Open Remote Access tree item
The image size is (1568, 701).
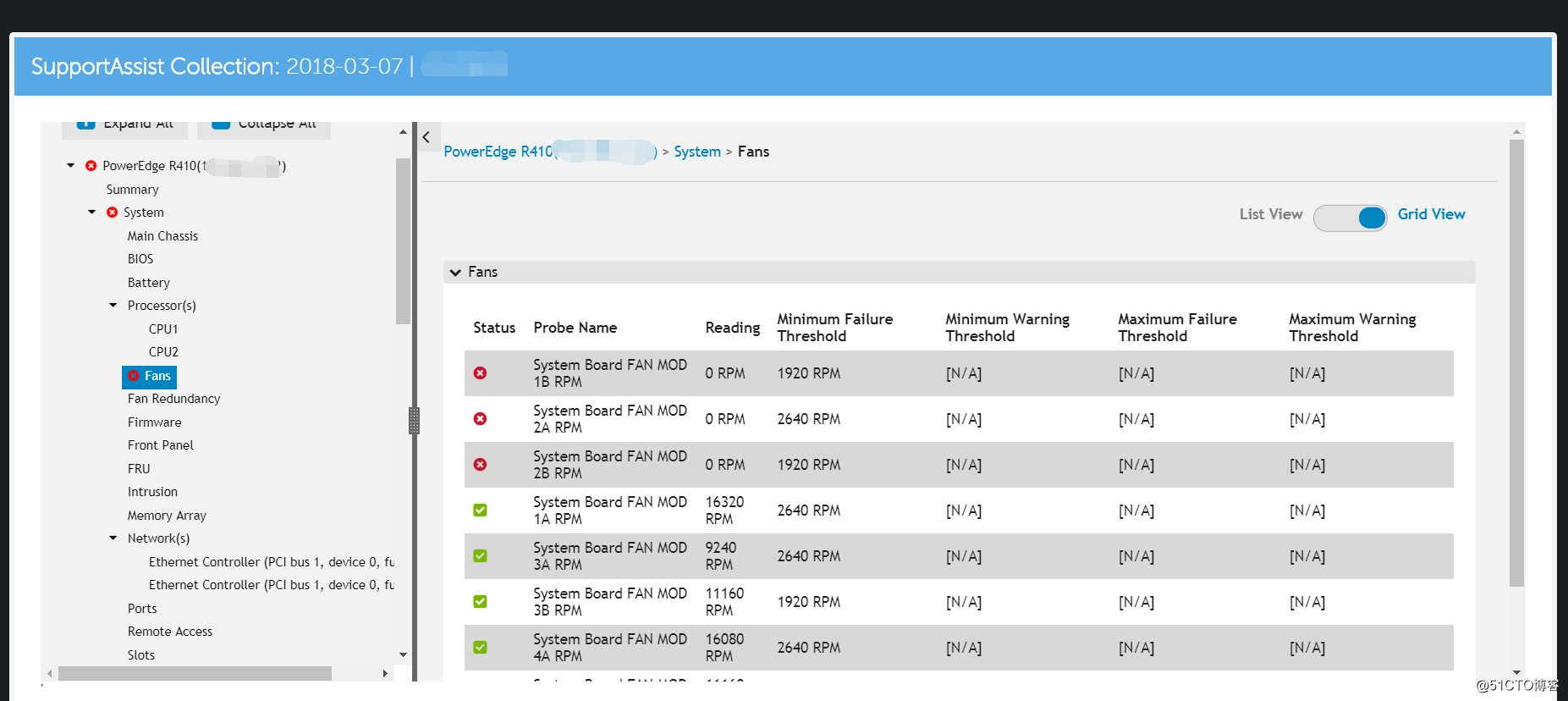169,632
